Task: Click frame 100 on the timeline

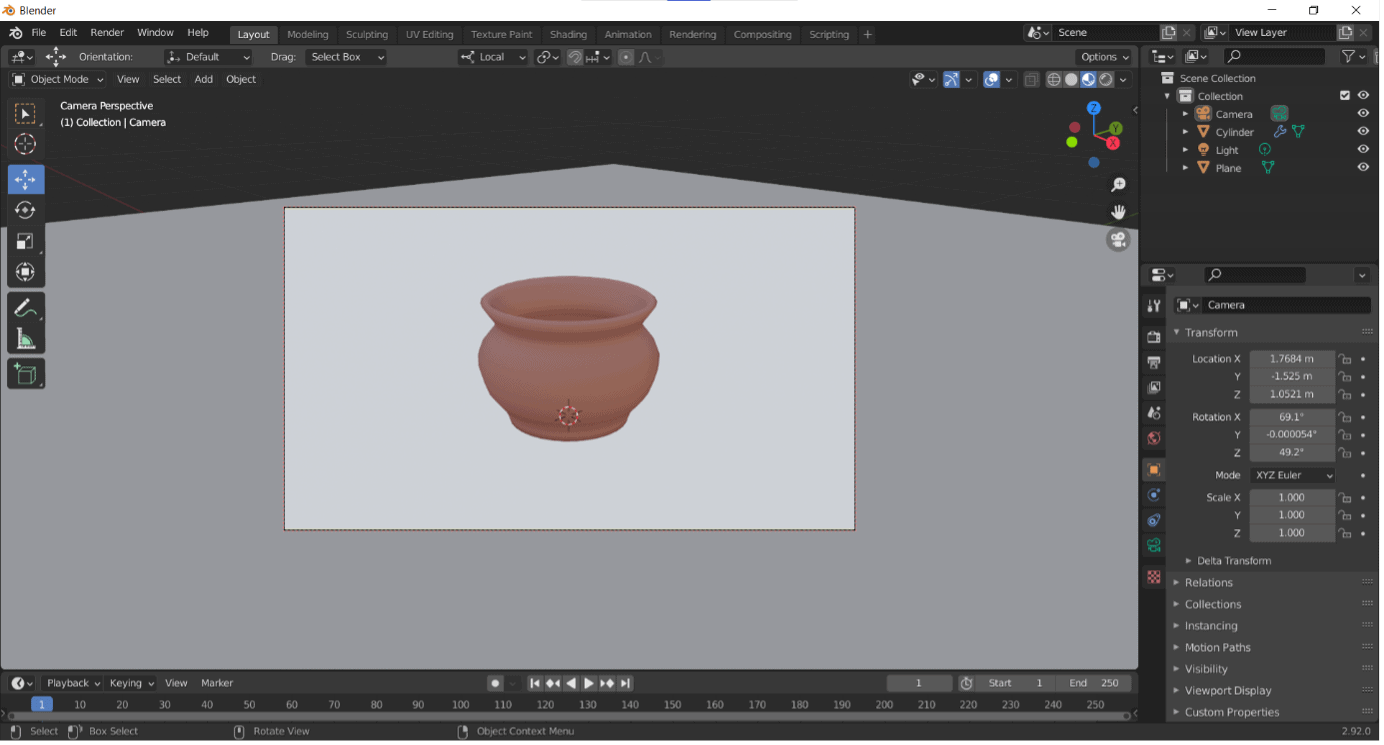Action: (x=460, y=705)
